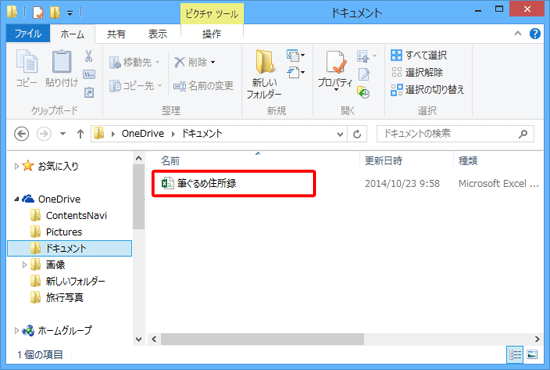Open the Customize Quick Access Toolbar dropdown
The image size is (550, 370).
pyautogui.click(x=70, y=13)
